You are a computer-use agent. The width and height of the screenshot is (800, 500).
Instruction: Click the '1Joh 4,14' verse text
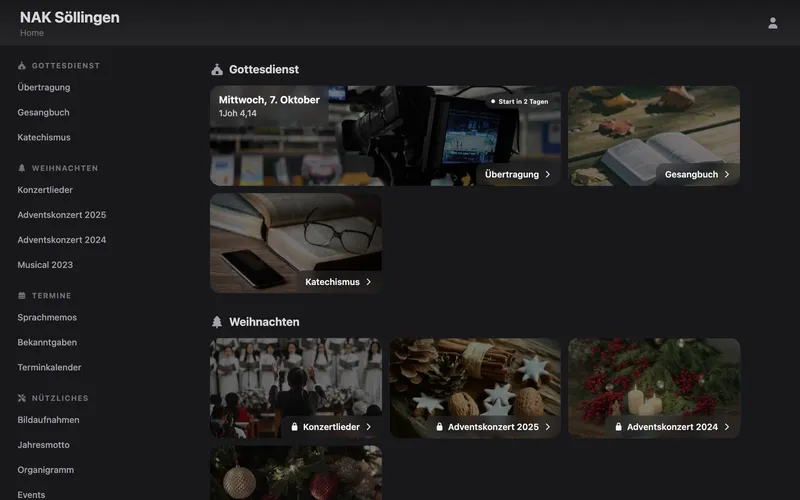[x=238, y=113]
